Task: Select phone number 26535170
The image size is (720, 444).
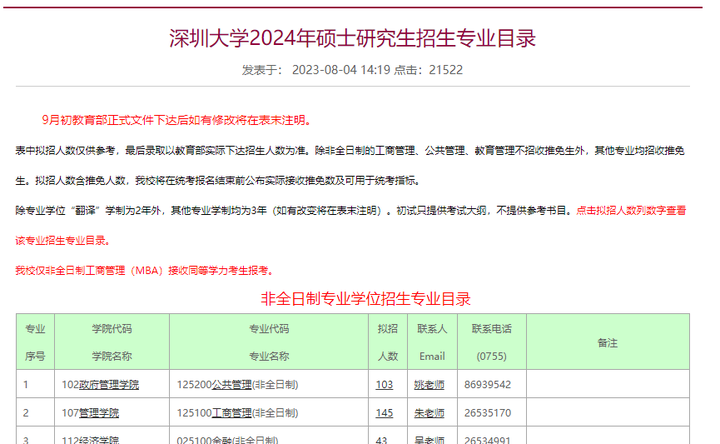Action: 488,413
